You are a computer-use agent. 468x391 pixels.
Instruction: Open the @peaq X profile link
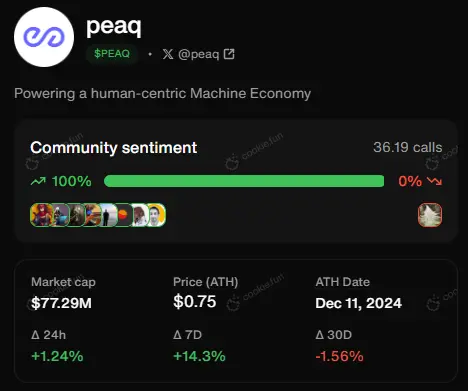[199, 54]
